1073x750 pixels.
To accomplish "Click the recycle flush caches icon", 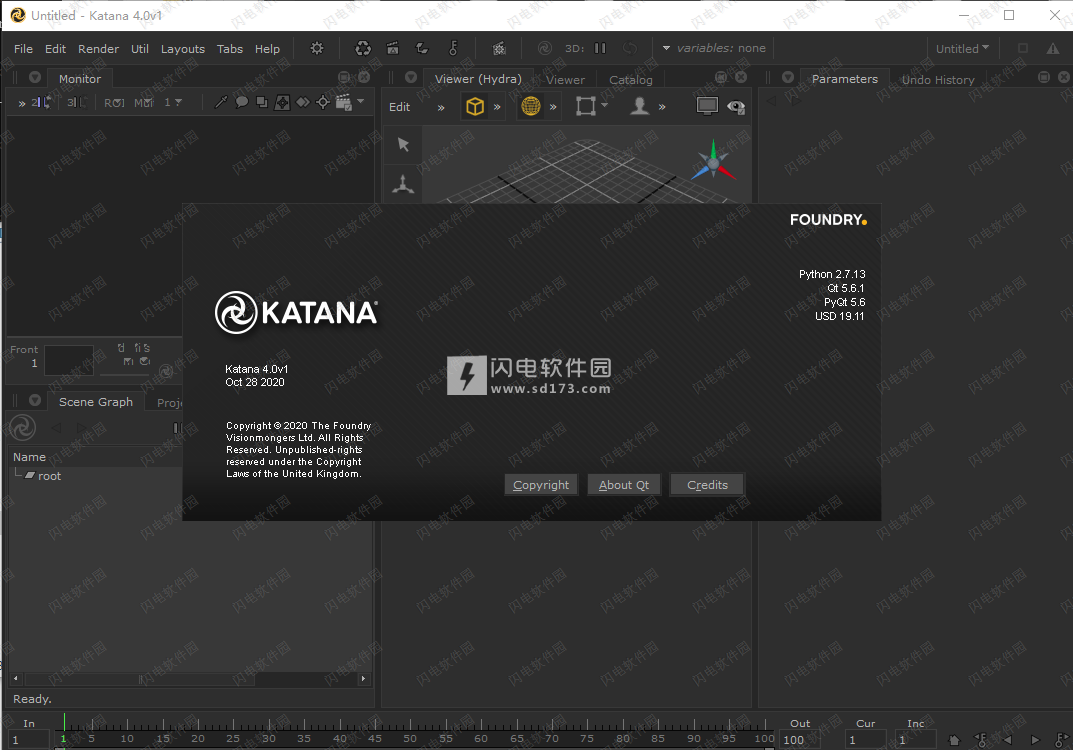I will click(363, 48).
